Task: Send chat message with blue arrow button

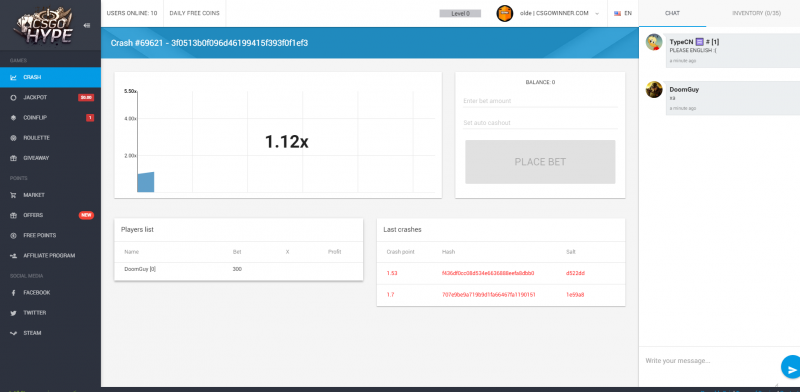Action: click(791, 367)
